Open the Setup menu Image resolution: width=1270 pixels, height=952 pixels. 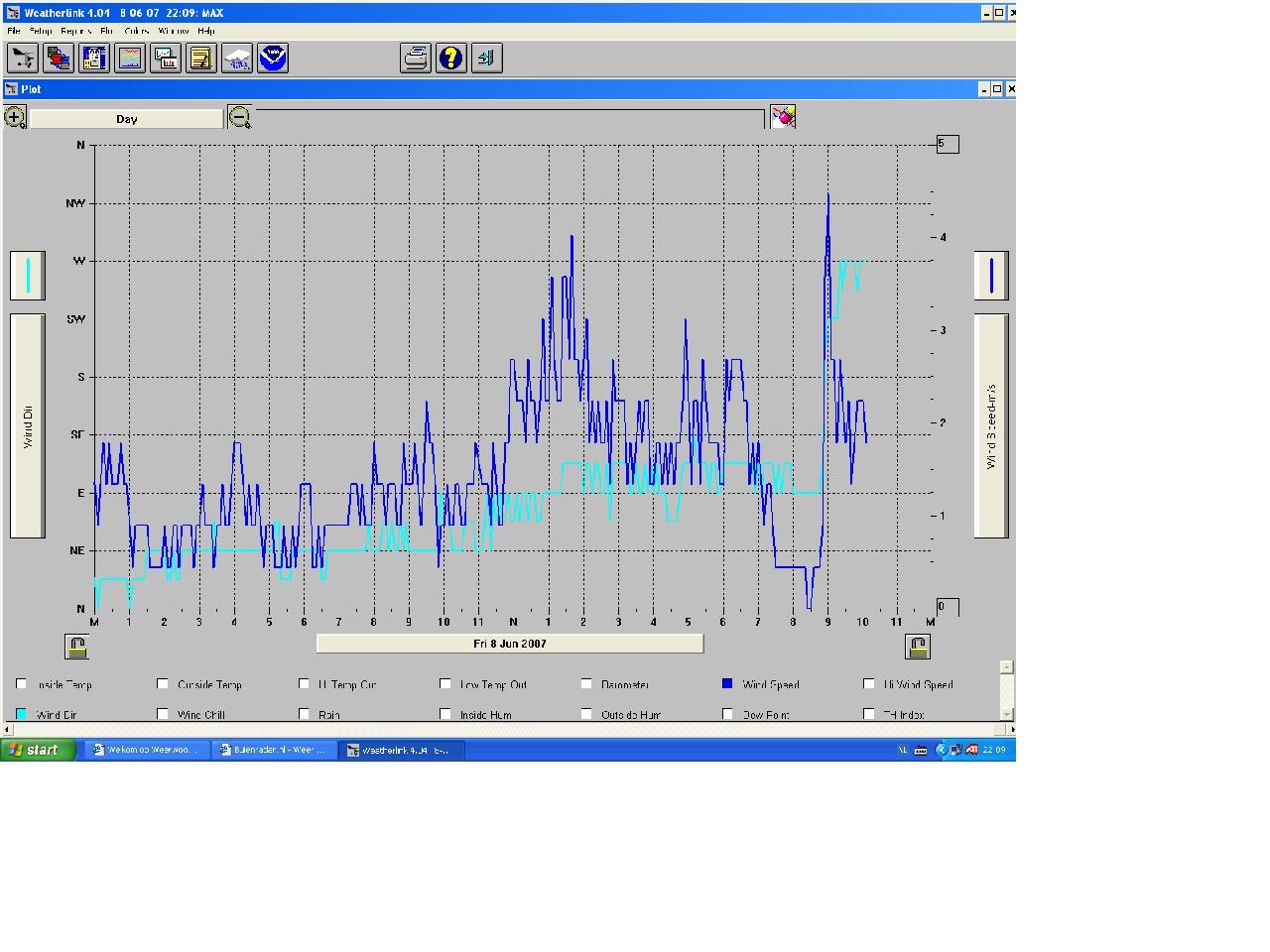point(41,31)
